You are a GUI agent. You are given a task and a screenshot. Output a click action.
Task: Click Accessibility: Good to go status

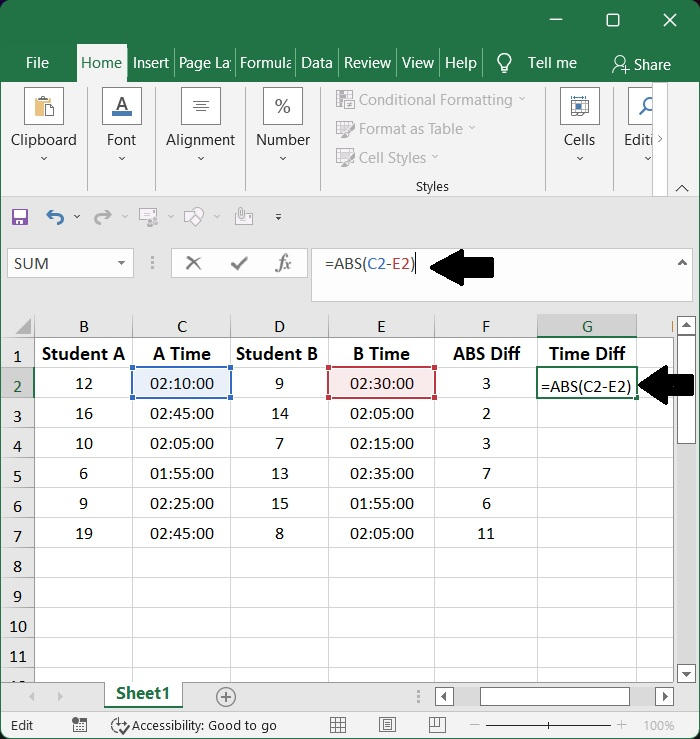click(x=193, y=725)
